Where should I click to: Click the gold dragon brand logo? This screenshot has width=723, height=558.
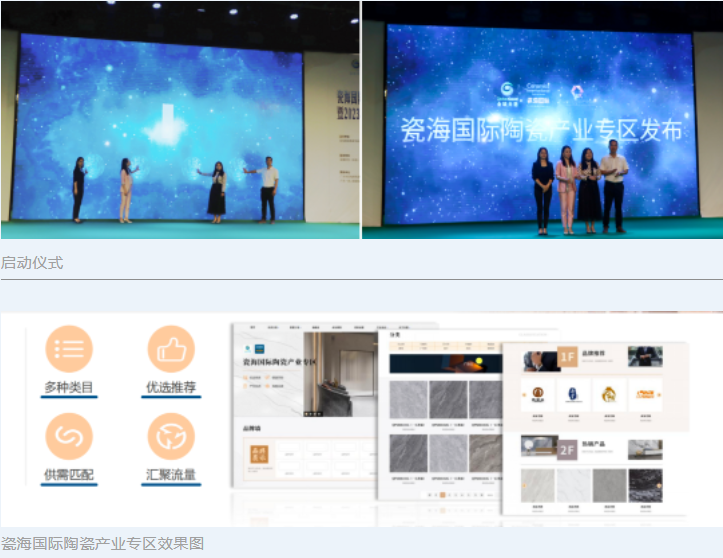pyautogui.click(x=609, y=395)
